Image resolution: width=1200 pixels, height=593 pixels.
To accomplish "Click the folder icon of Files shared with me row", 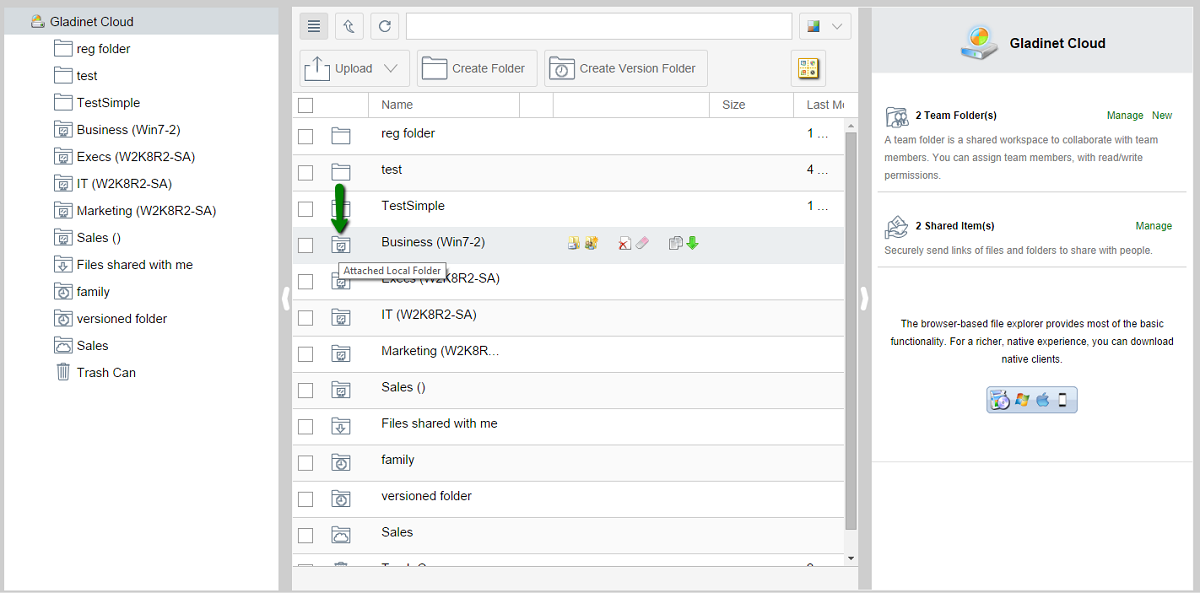I will point(341,426).
